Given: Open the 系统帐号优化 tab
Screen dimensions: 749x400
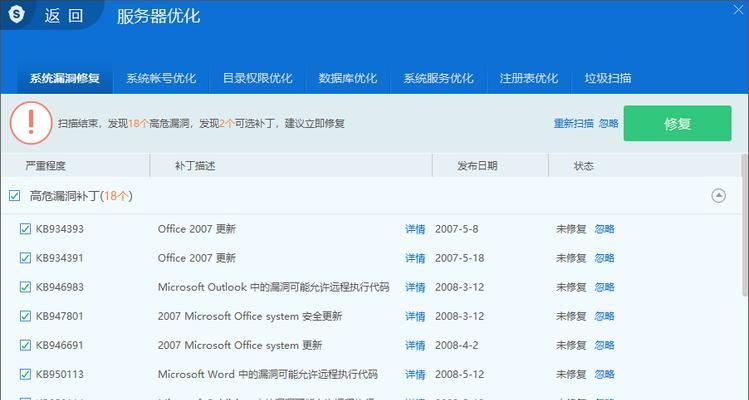Looking at the screenshot, I should (161, 78).
